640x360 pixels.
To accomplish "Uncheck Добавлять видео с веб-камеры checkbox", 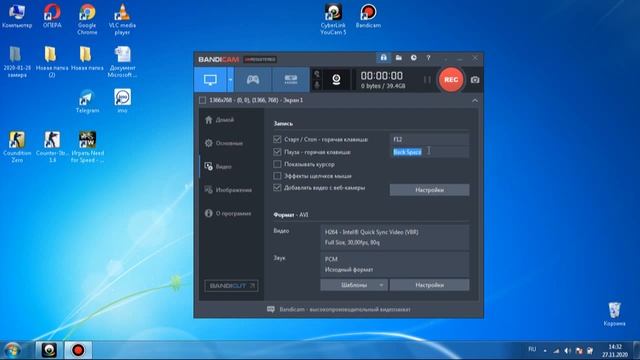I will coord(278,188).
